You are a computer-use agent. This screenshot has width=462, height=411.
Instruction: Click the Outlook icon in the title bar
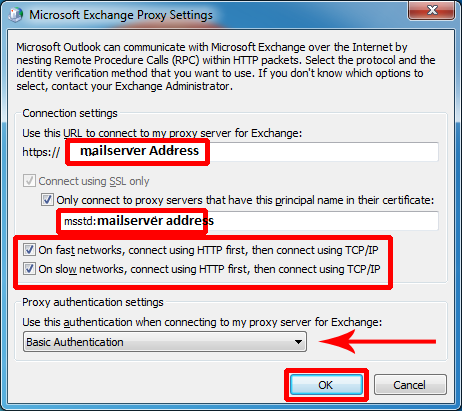pos(15,15)
